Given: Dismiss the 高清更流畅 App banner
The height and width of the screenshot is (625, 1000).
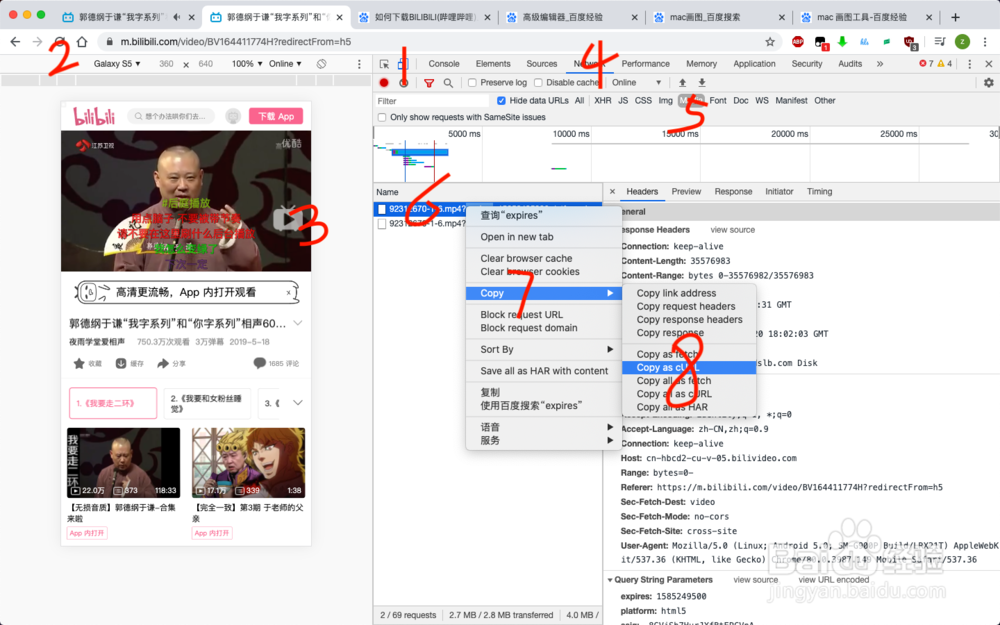Looking at the screenshot, I should click(288, 293).
